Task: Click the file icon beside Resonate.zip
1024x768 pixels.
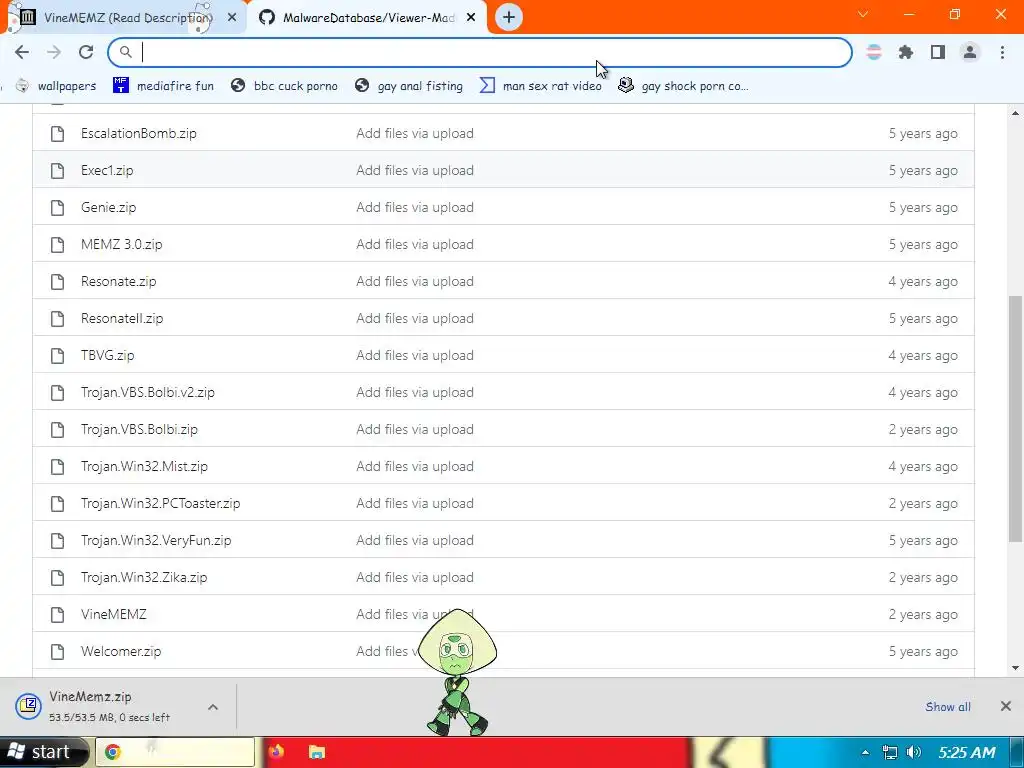Action: point(57,282)
